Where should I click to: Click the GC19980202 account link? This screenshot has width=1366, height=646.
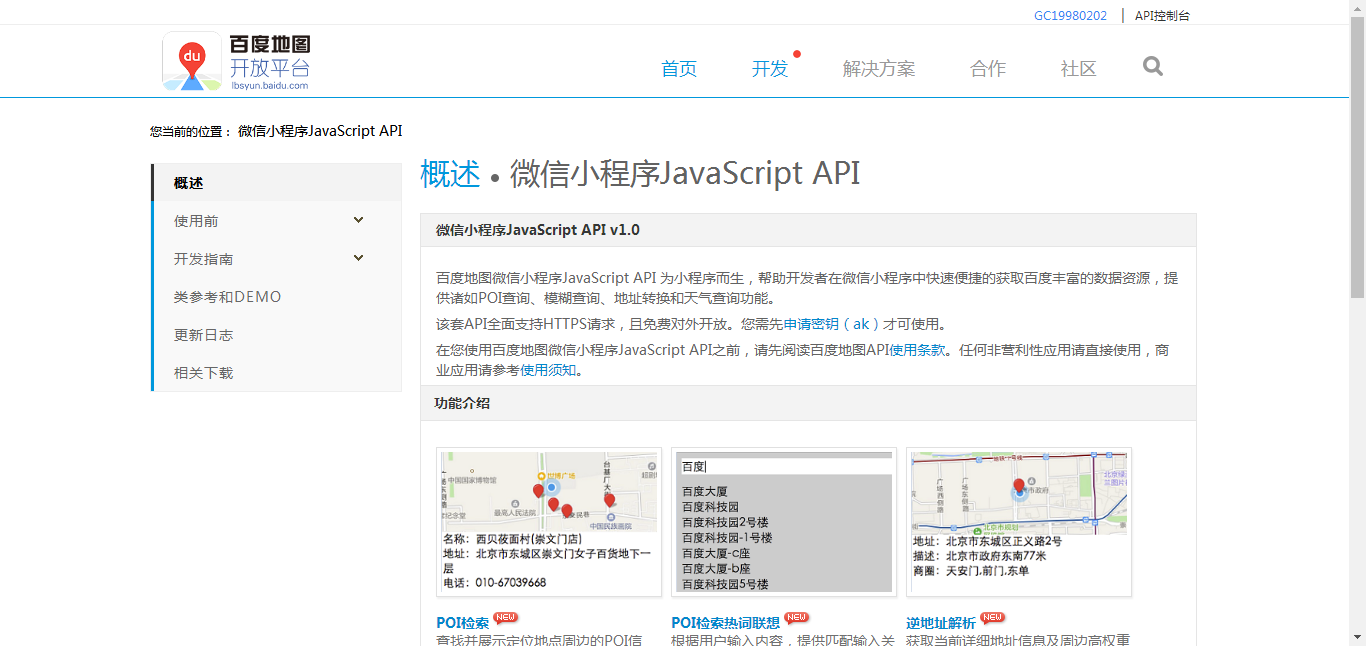1070,15
